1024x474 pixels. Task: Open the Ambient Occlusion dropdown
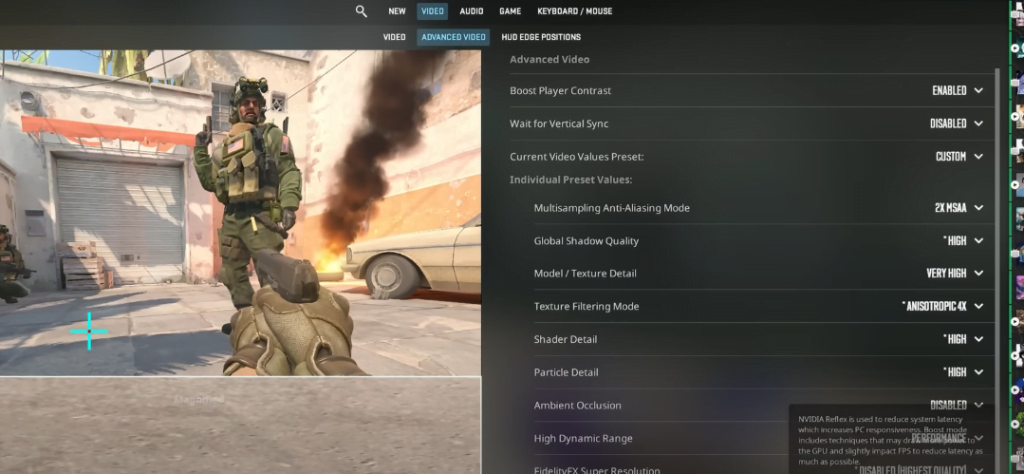[956, 405]
